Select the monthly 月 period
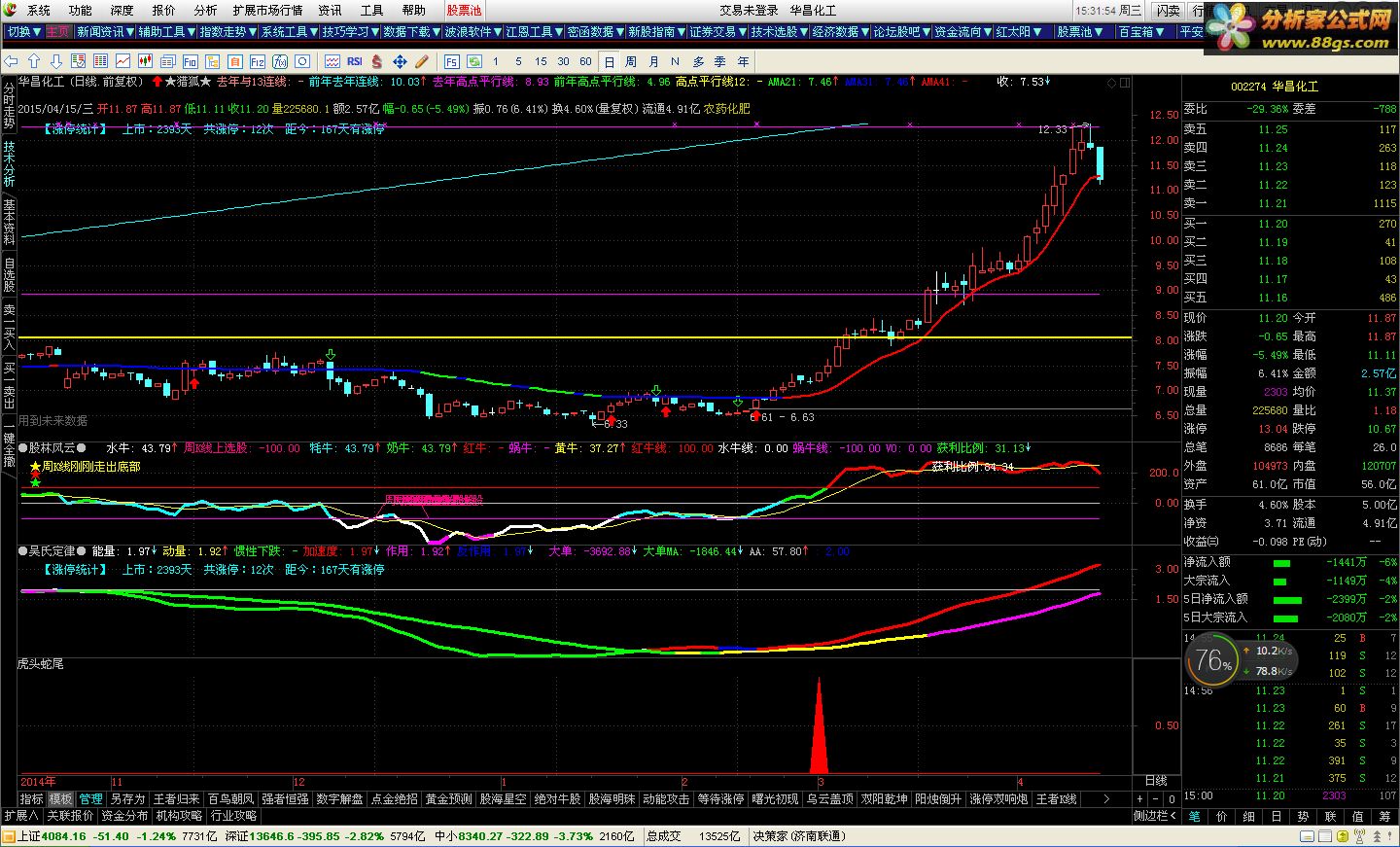This screenshot has width=1400, height=847. [652, 61]
